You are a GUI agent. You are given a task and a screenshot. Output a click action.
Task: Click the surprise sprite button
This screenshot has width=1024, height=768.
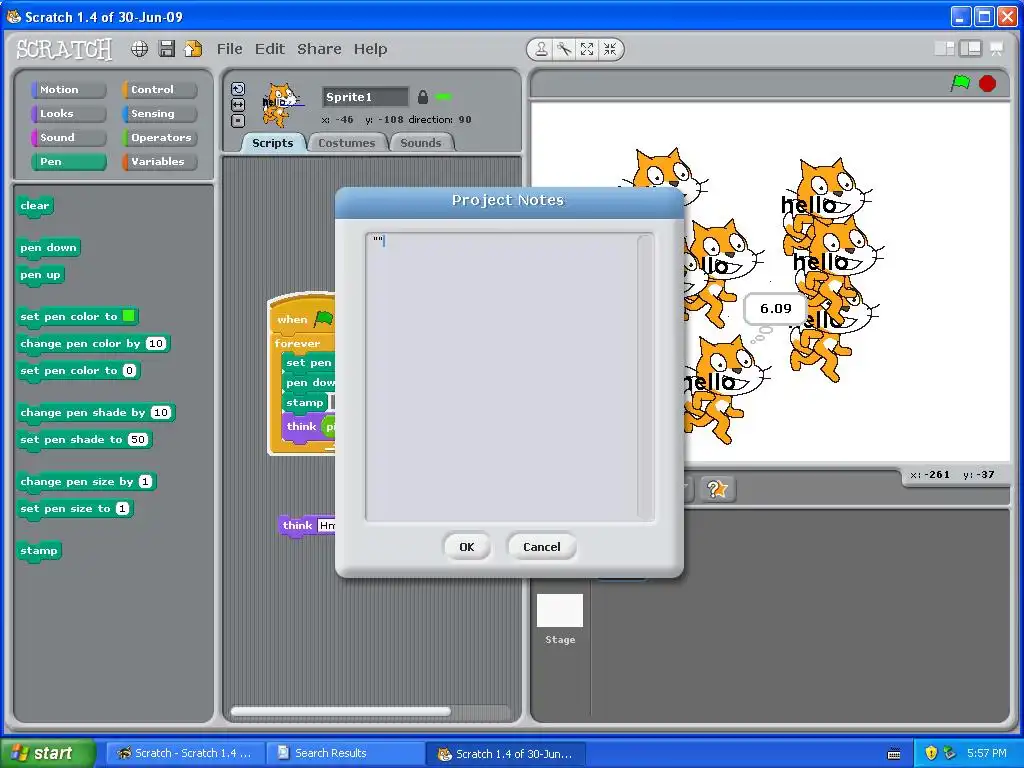[716, 489]
